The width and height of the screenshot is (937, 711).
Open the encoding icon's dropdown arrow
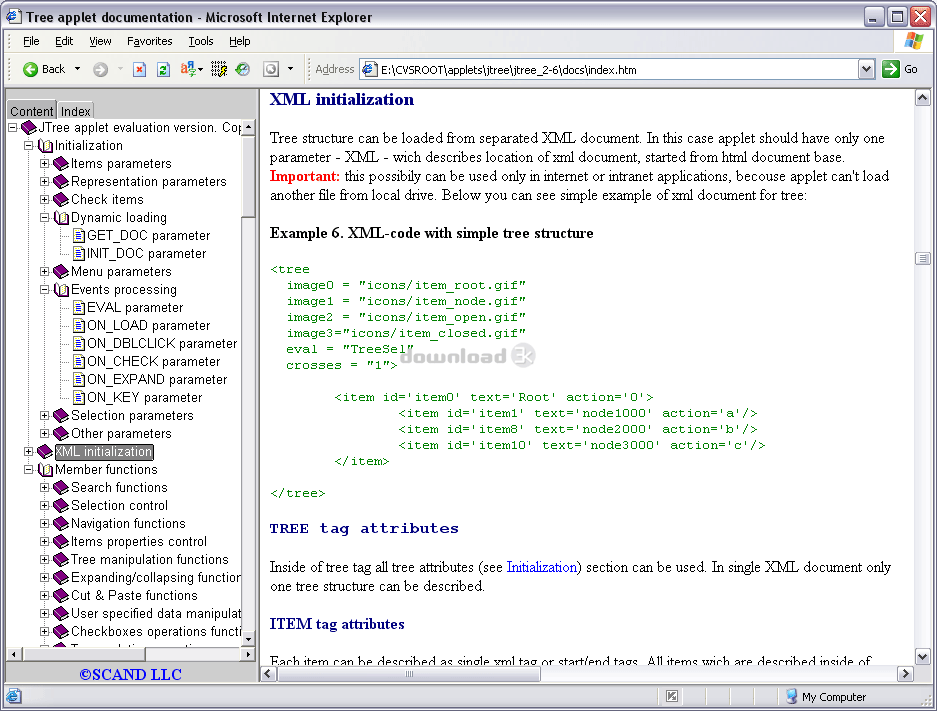click(200, 69)
